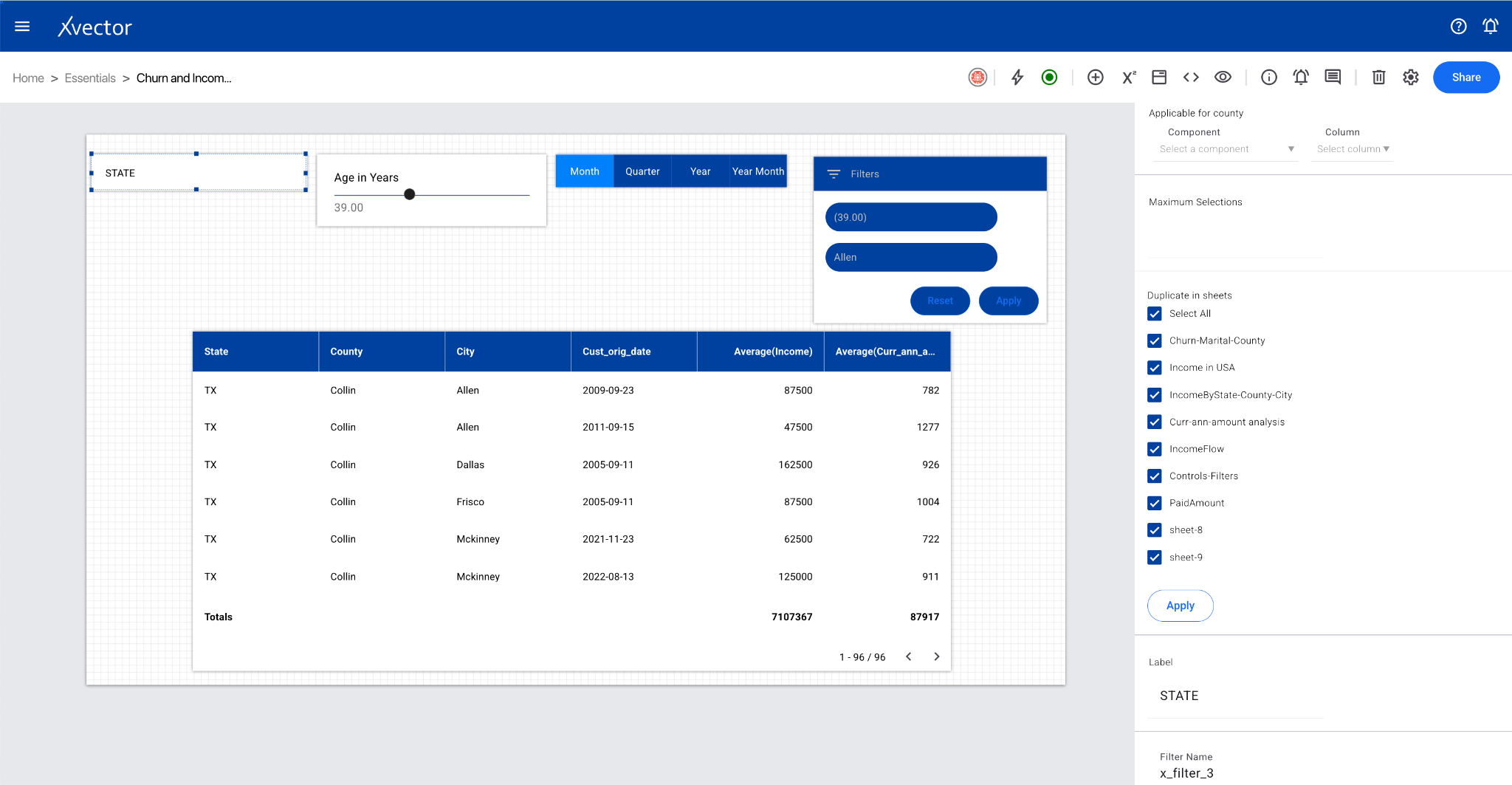This screenshot has width=1512, height=785.
Task: Open alerts bell in blue header
Action: pos(1491,27)
